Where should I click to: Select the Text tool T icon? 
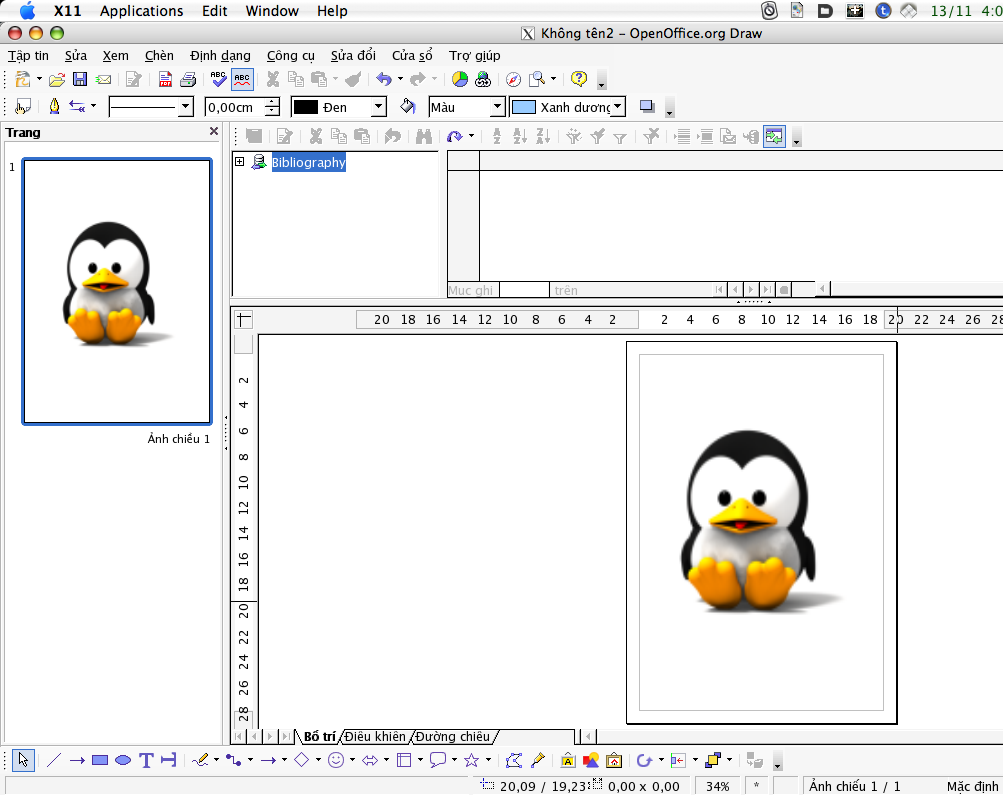pos(146,760)
